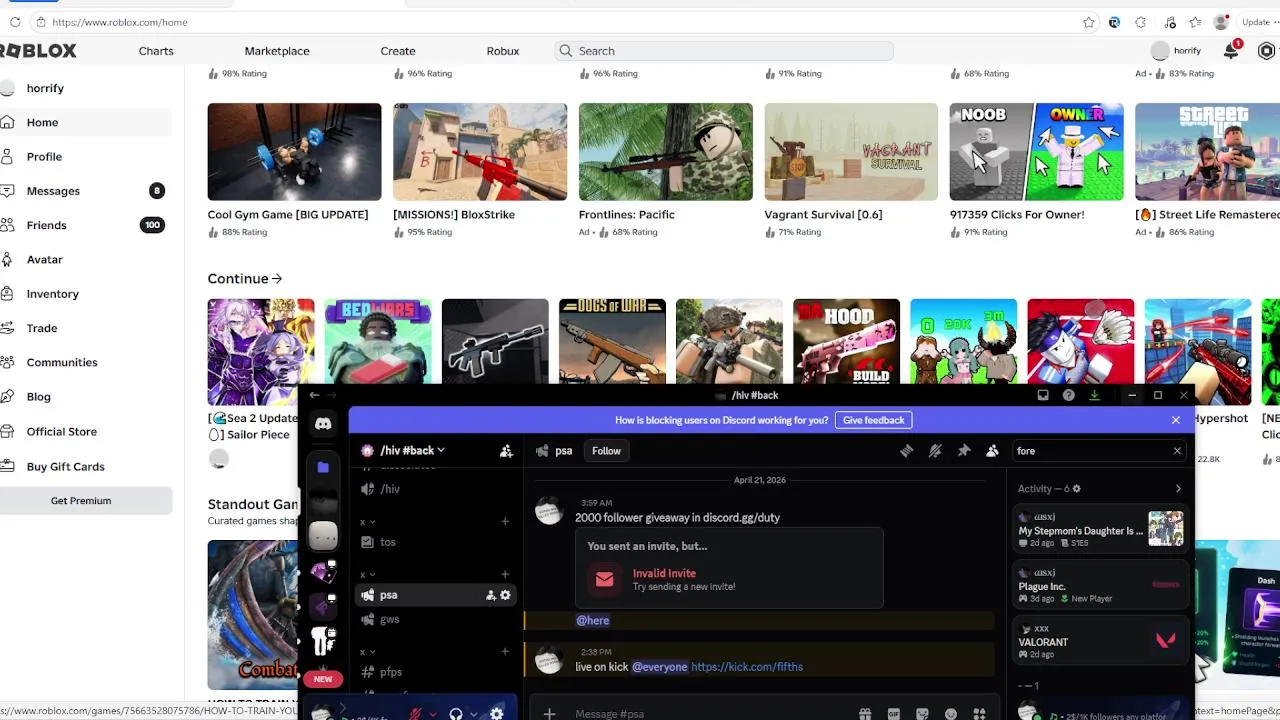Expand Discord Activity panel arrow
Viewport: 1280px width, 720px height.
pos(1178,489)
